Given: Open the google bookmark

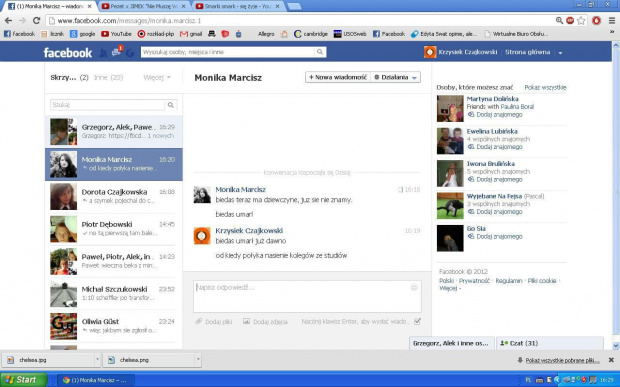Looking at the screenshot, I should click(83, 34).
